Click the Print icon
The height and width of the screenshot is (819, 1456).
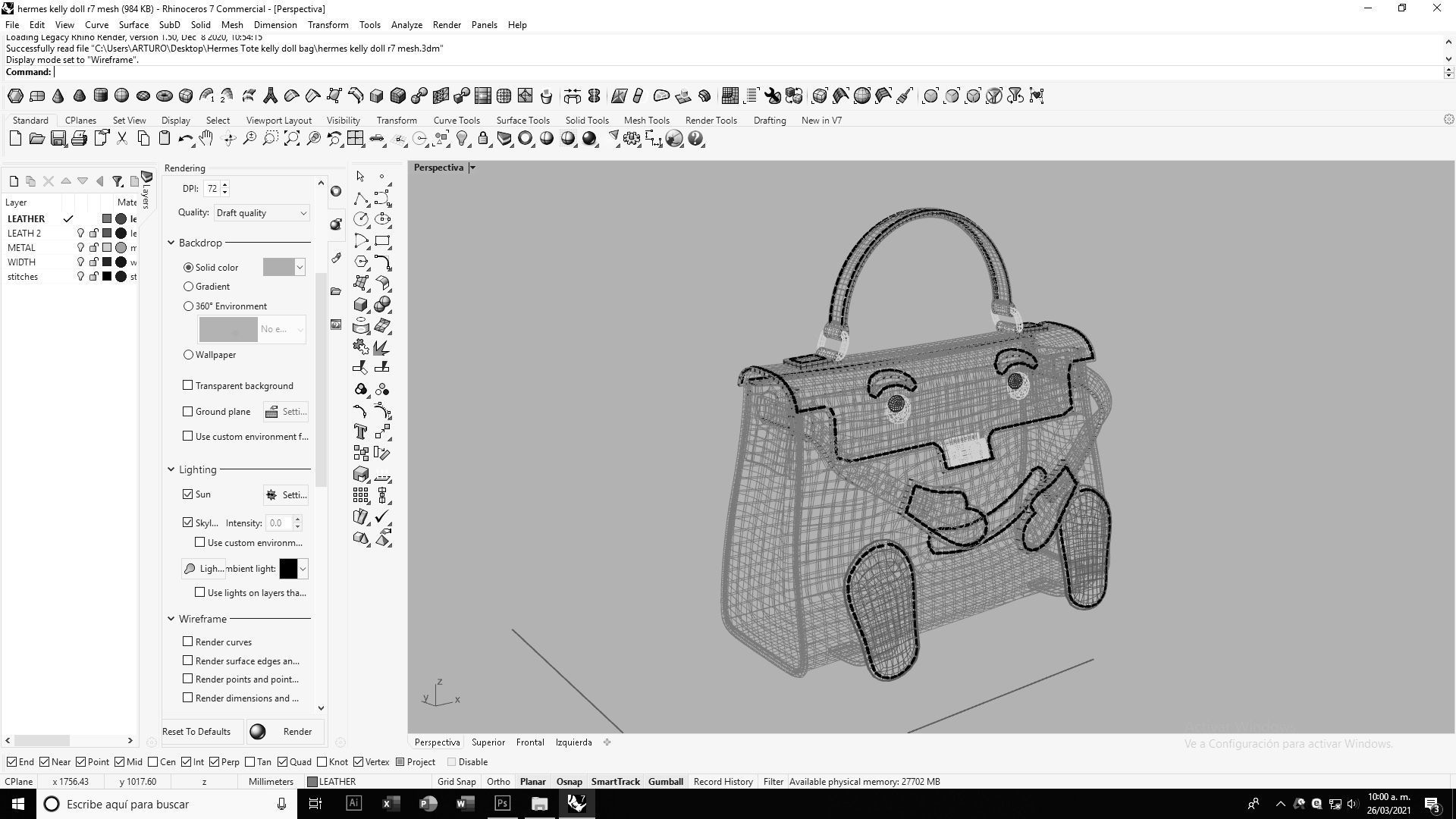click(x=79, y=139)
